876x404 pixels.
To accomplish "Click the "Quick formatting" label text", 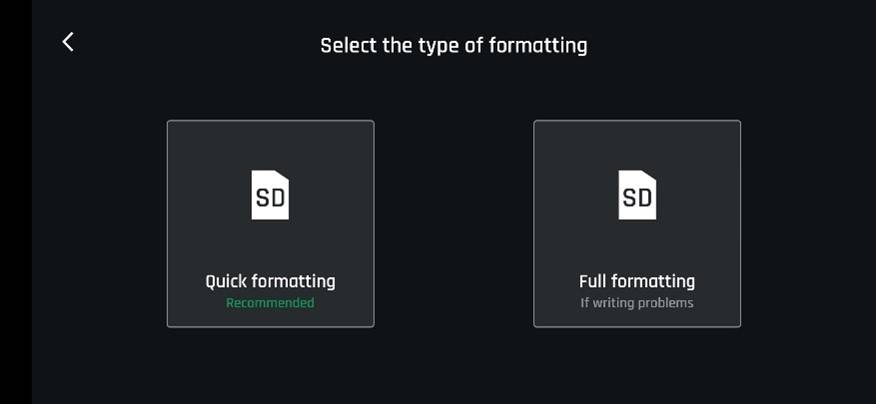I will [x=270, y=281].
